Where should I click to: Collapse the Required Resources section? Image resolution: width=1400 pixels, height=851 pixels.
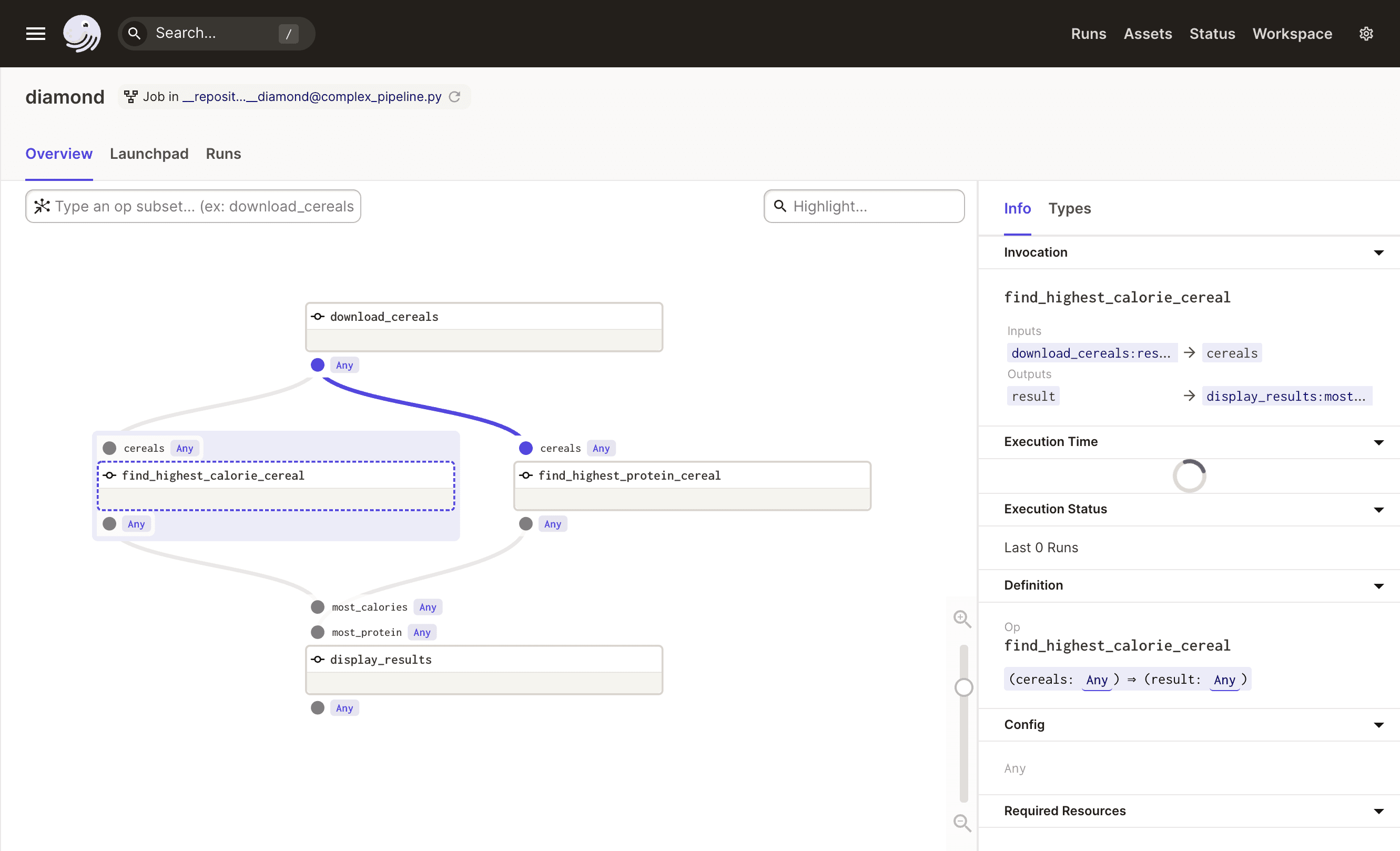click(x=1378, y=811)
